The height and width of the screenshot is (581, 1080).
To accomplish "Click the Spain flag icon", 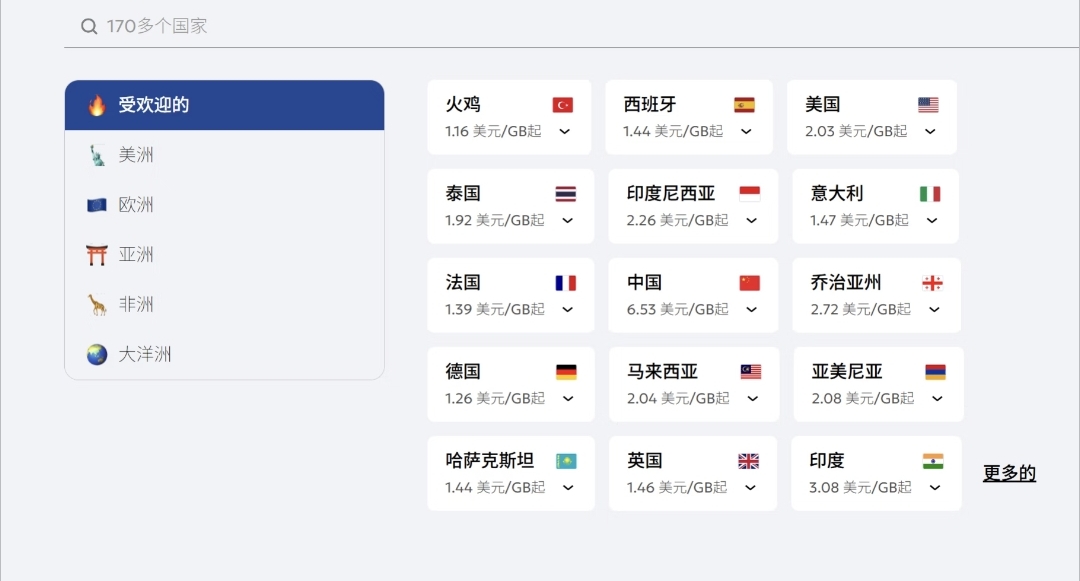I will coord(744,105).
